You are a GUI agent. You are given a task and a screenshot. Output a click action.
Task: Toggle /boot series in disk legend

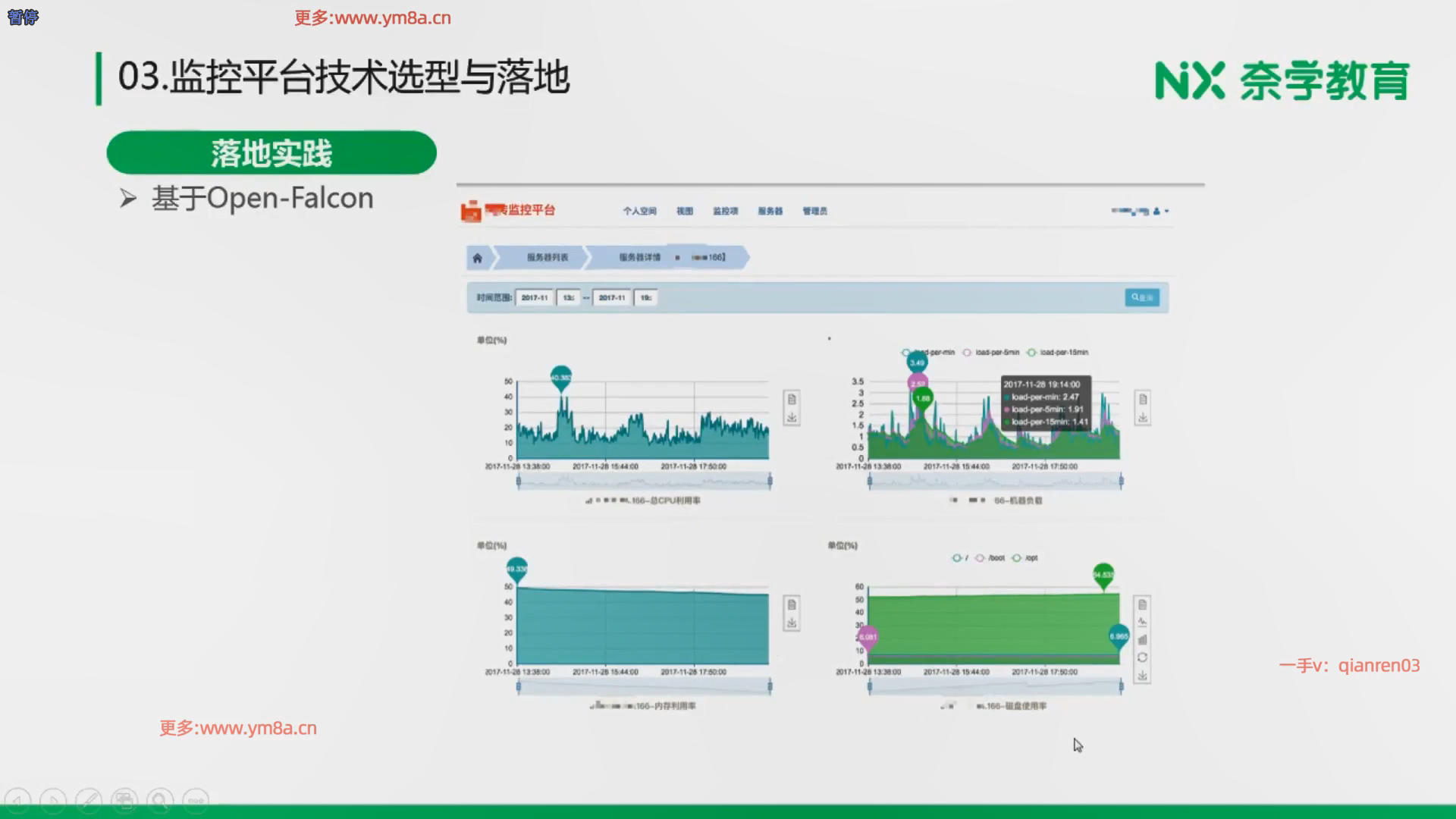coord(990,558)
